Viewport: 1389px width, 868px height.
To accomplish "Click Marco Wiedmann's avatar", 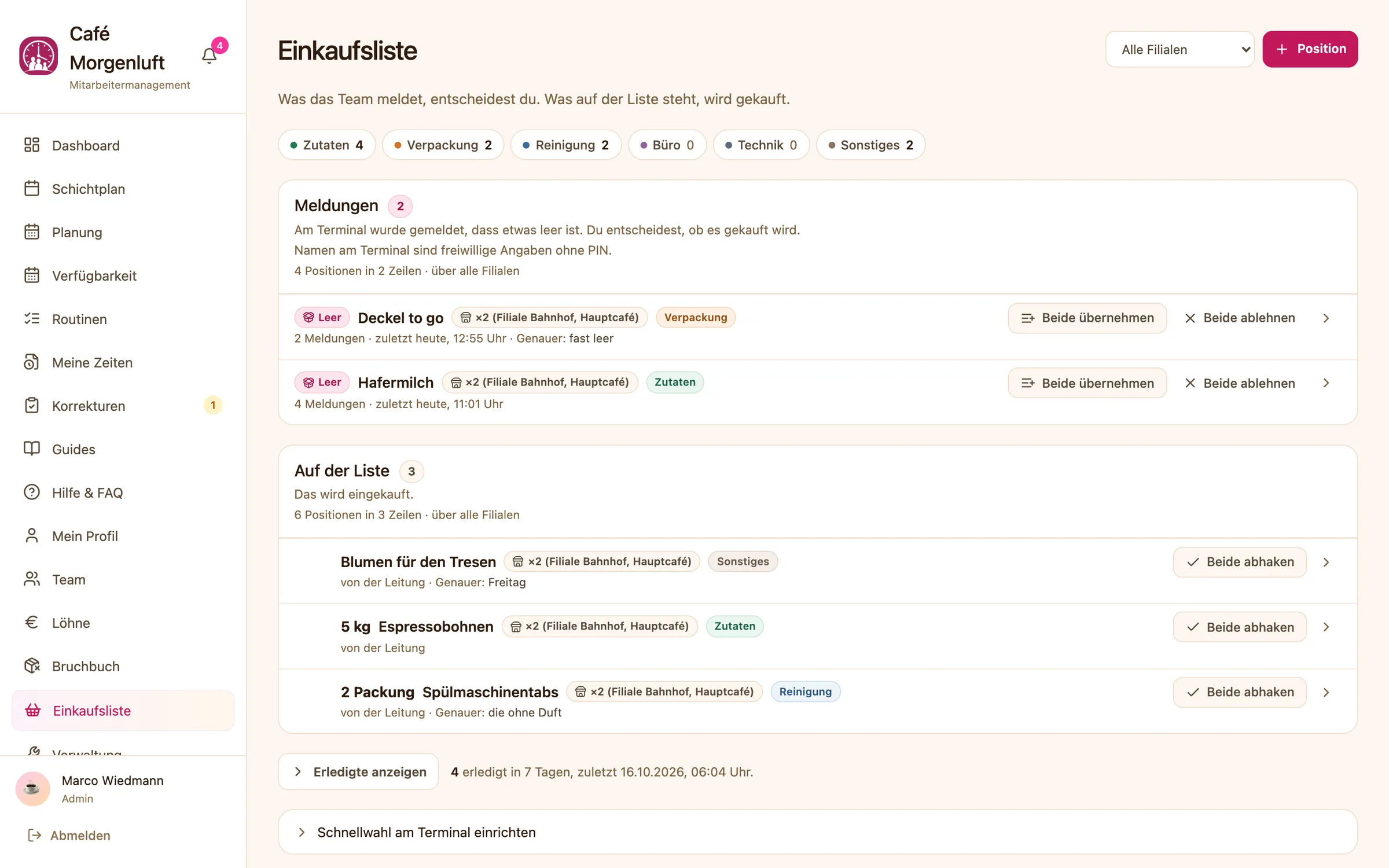I will pos(32,789).
